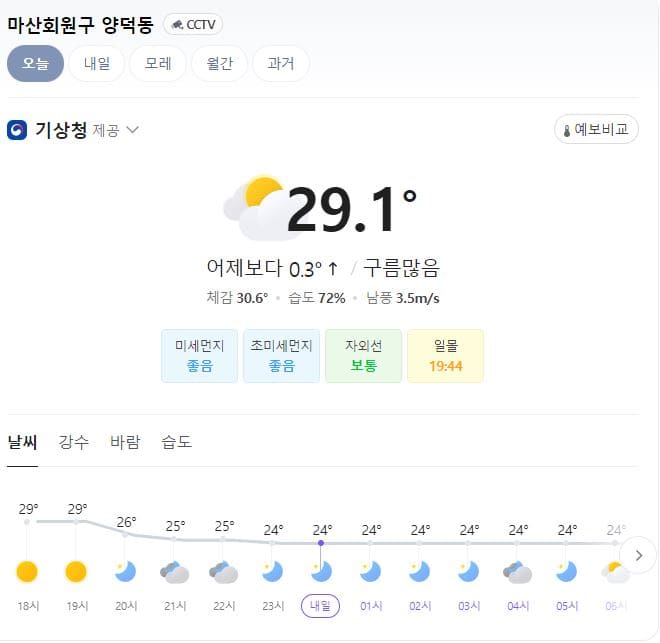
Task: Click the large partly cloudy weather icon
Action: click(x=257, y=208)
